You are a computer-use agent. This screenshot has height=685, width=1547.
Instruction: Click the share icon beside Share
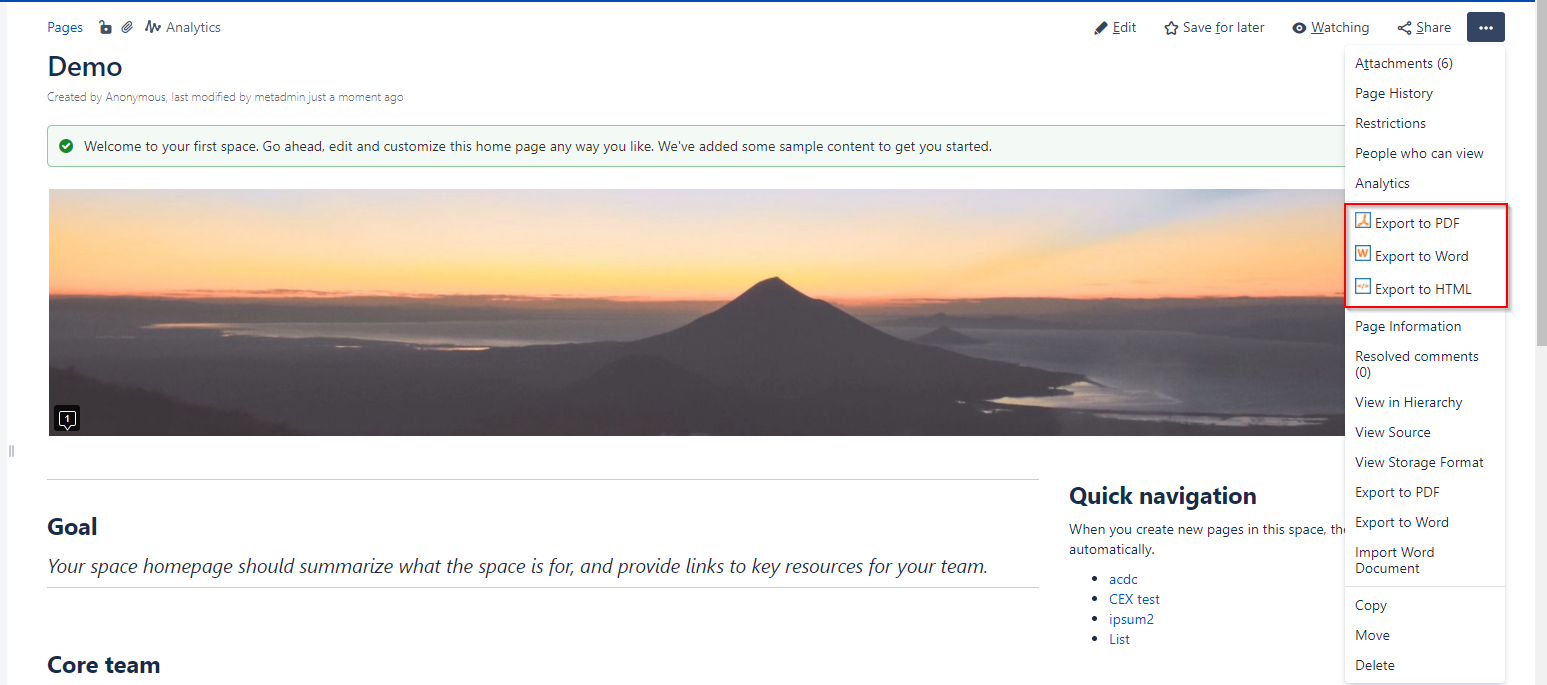click(x=1404, y=28)
